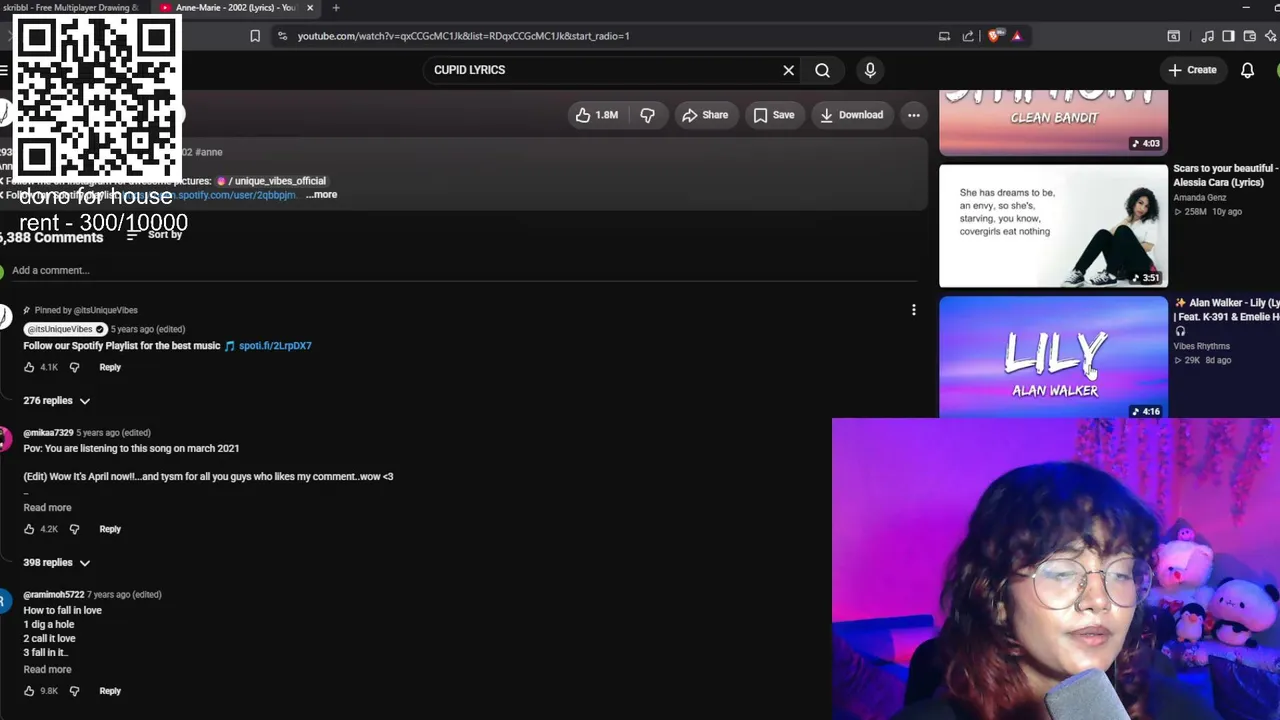Screen dimensions: 1280x720
Task: Open the Create menu
Action: coord(1192,70)
